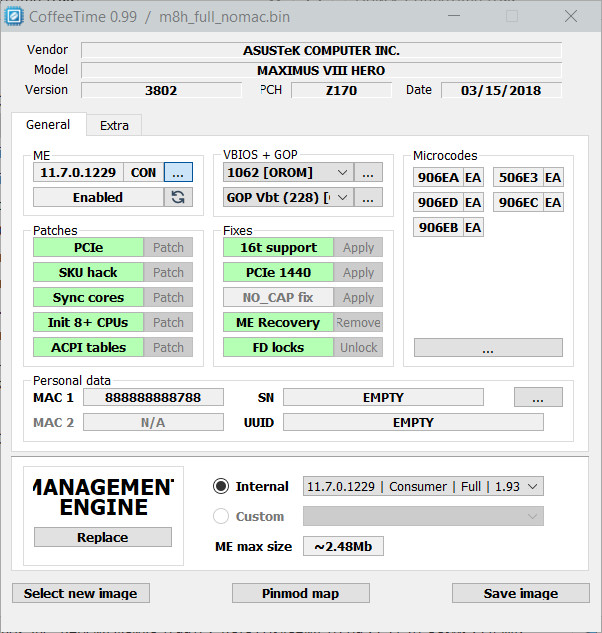The image size is (602, 633).
Task: Click the Replace Management Engine button
Action: tap(103, 537)
